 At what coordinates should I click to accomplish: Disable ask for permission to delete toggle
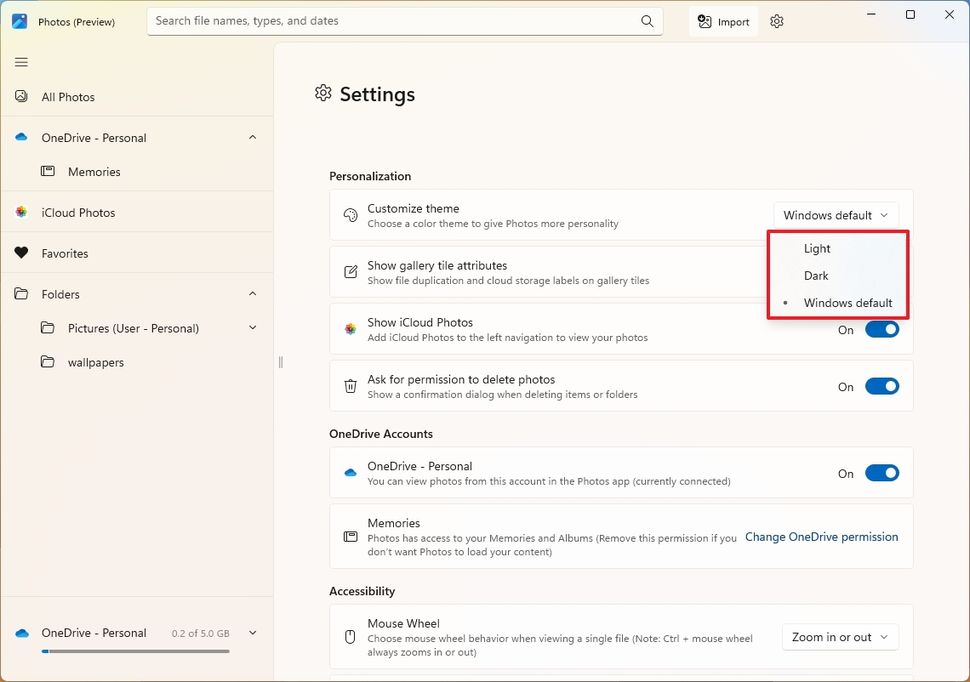click(x=881, y=387)
